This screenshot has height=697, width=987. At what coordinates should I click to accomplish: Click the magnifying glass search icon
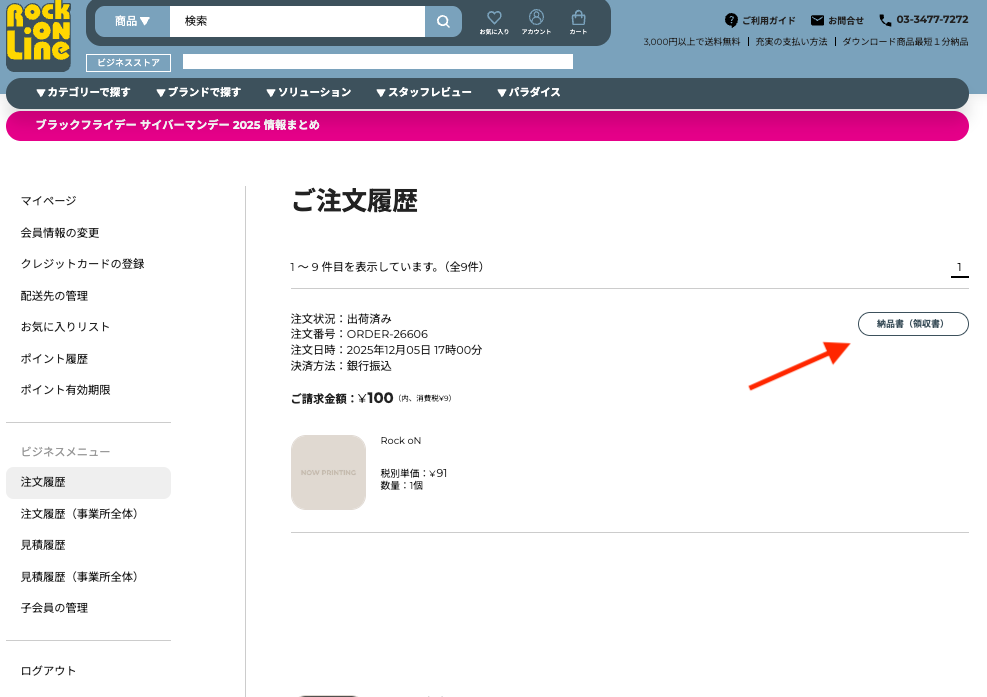pos(443,21)
